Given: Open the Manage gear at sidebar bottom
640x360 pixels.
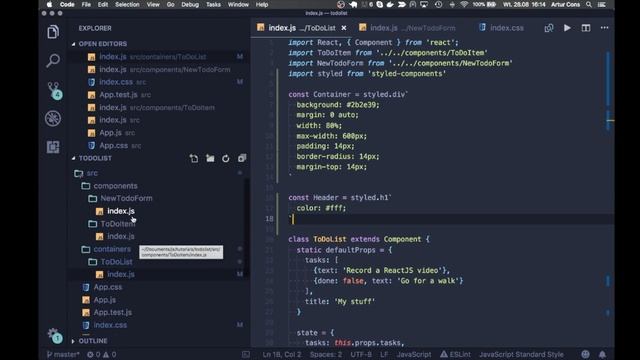Looking at the screenshot, I should [54, 335].
